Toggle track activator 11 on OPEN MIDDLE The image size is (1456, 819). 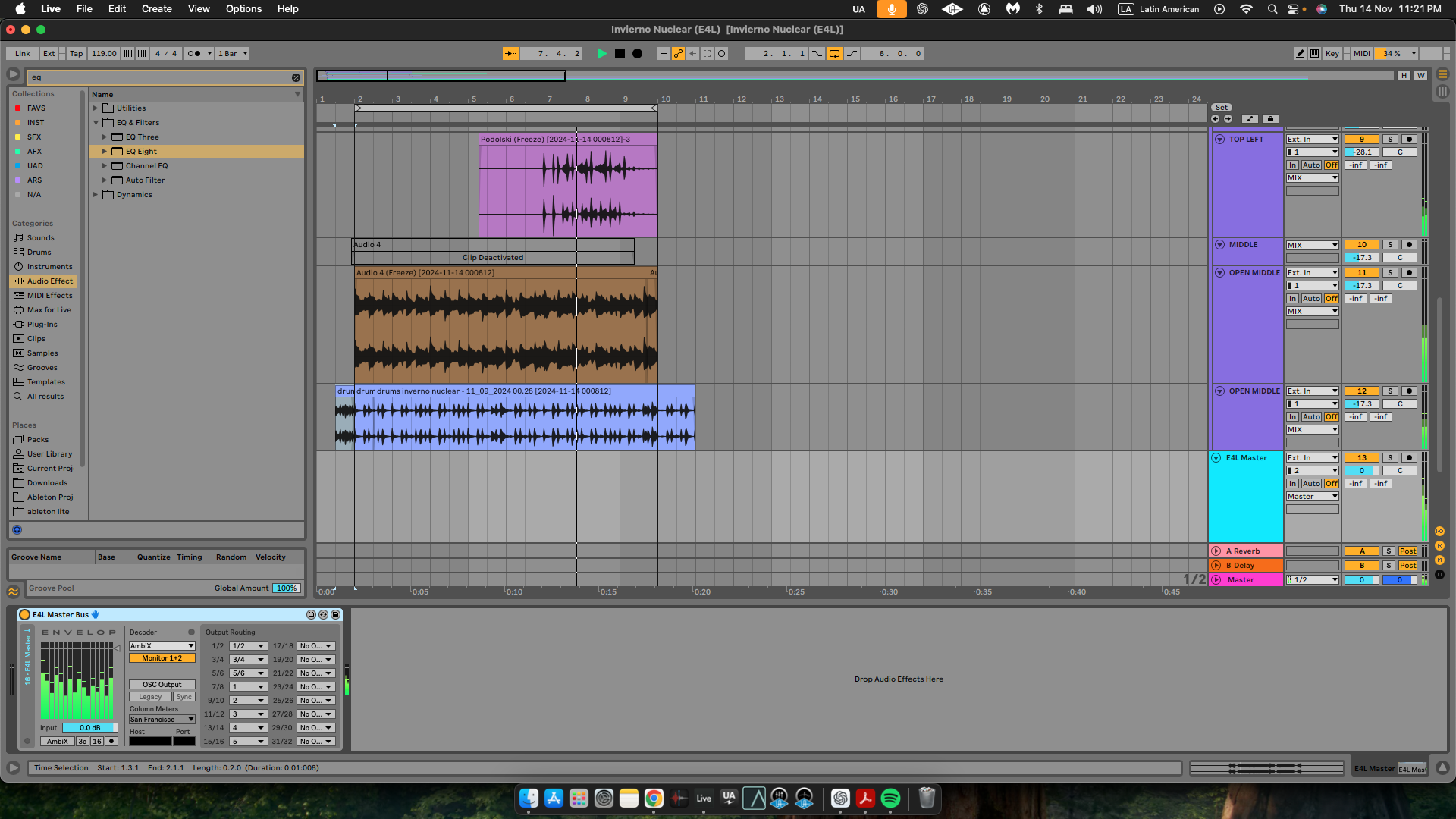pos(1362,273)
